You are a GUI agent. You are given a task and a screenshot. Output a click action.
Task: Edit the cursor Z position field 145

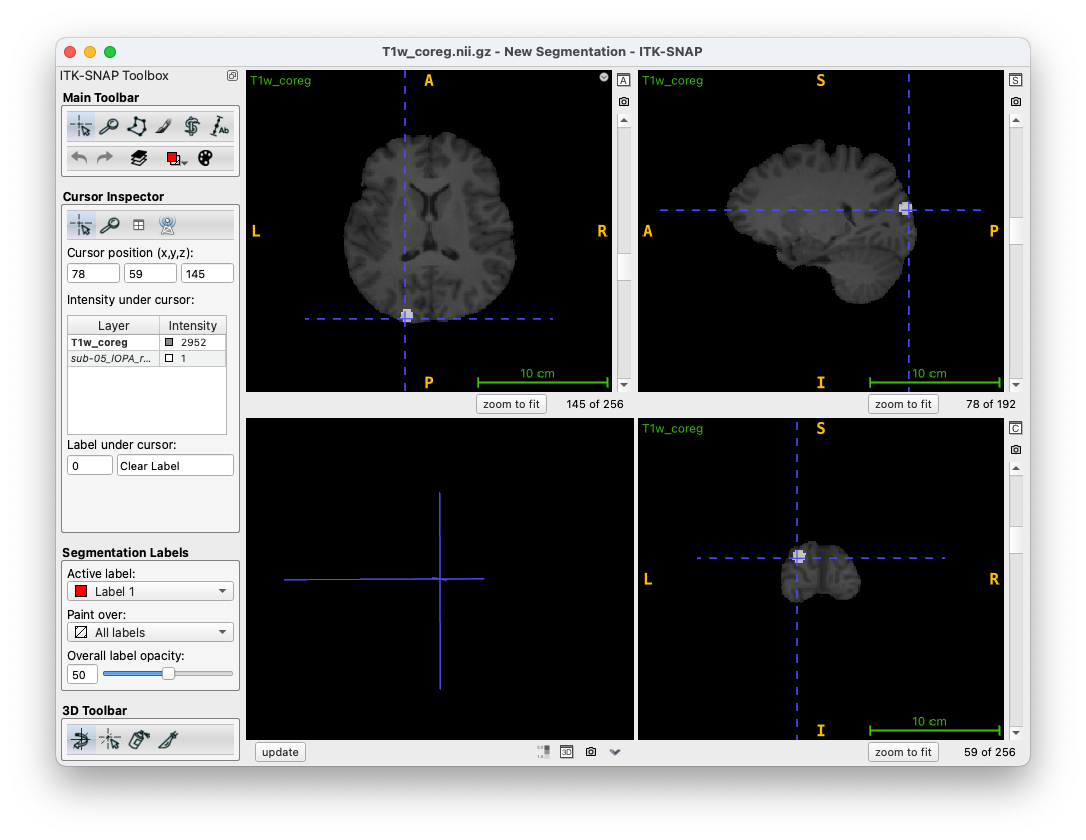(207, 274)
